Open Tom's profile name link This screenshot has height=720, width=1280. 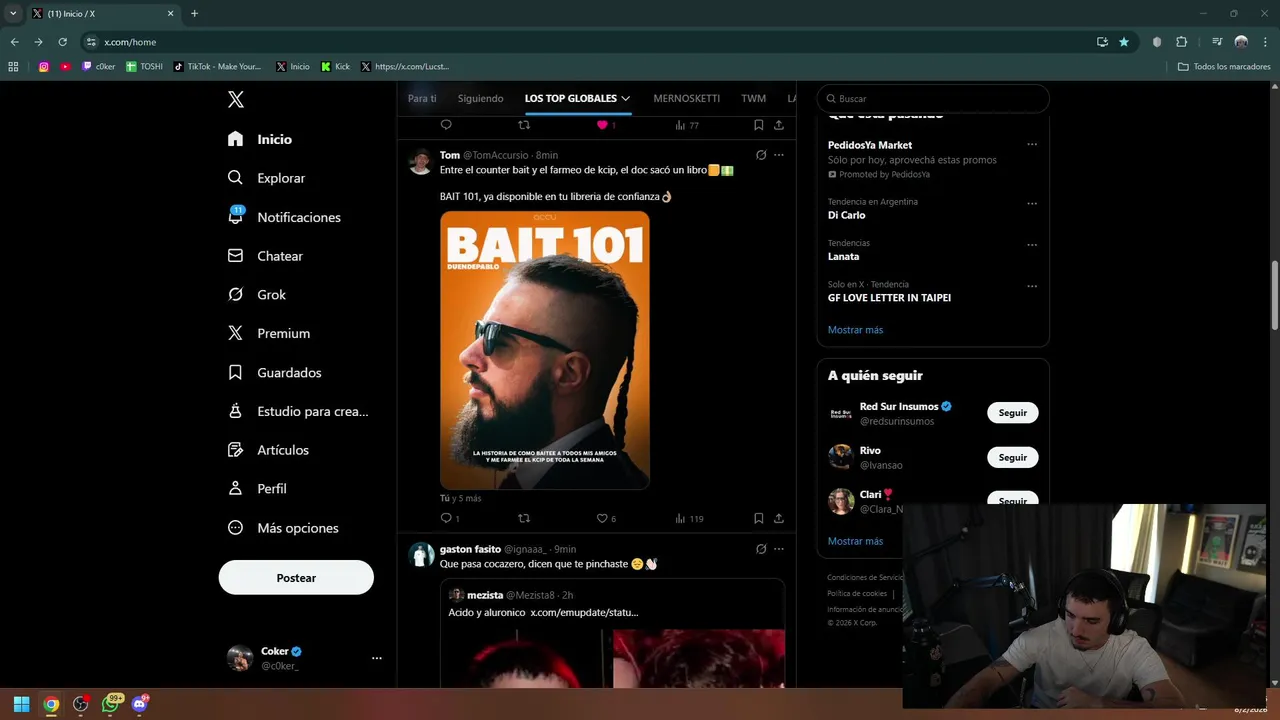click(450, 155)
